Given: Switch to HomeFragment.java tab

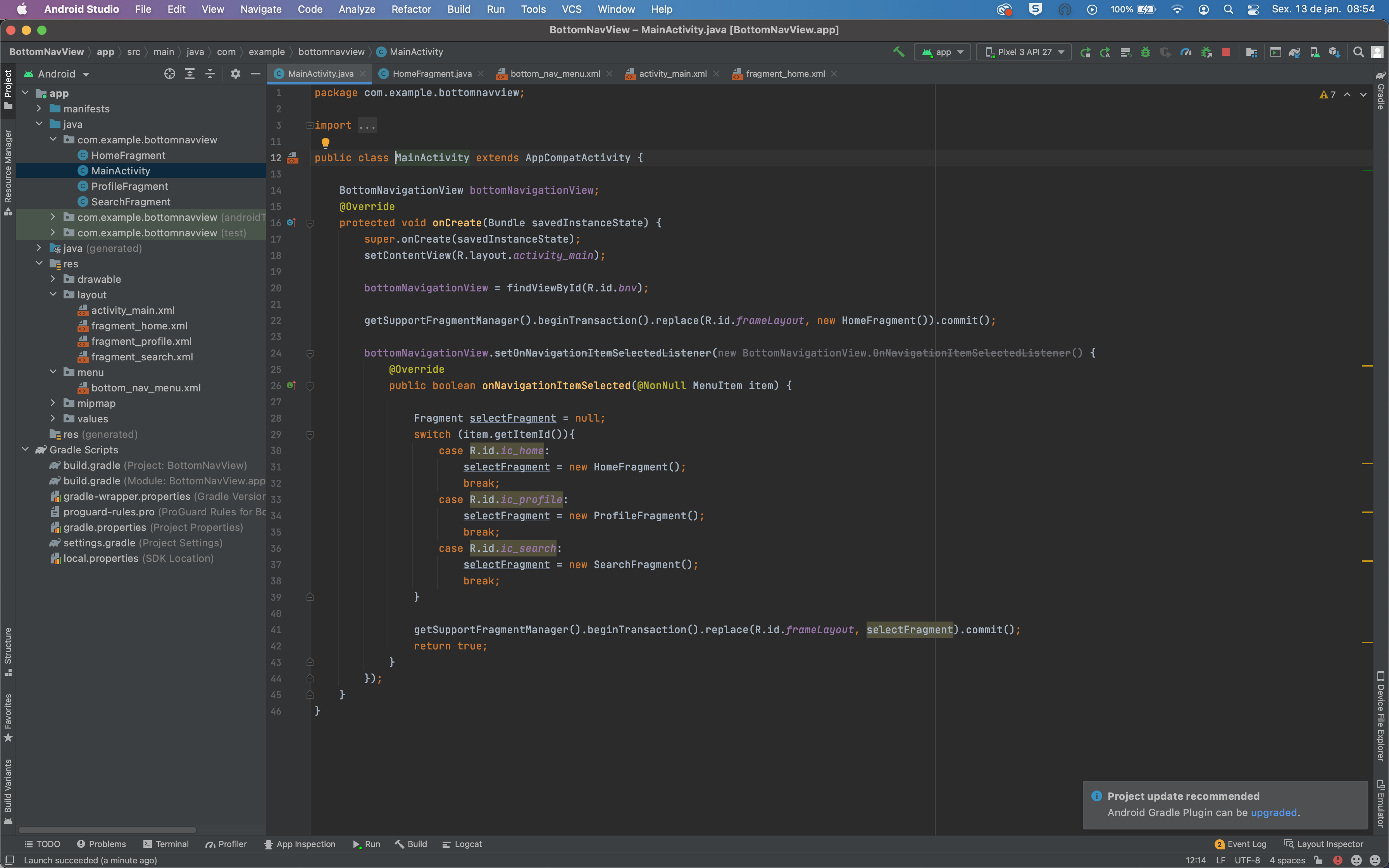Looking at the screenshot, I should pos(432,74).
